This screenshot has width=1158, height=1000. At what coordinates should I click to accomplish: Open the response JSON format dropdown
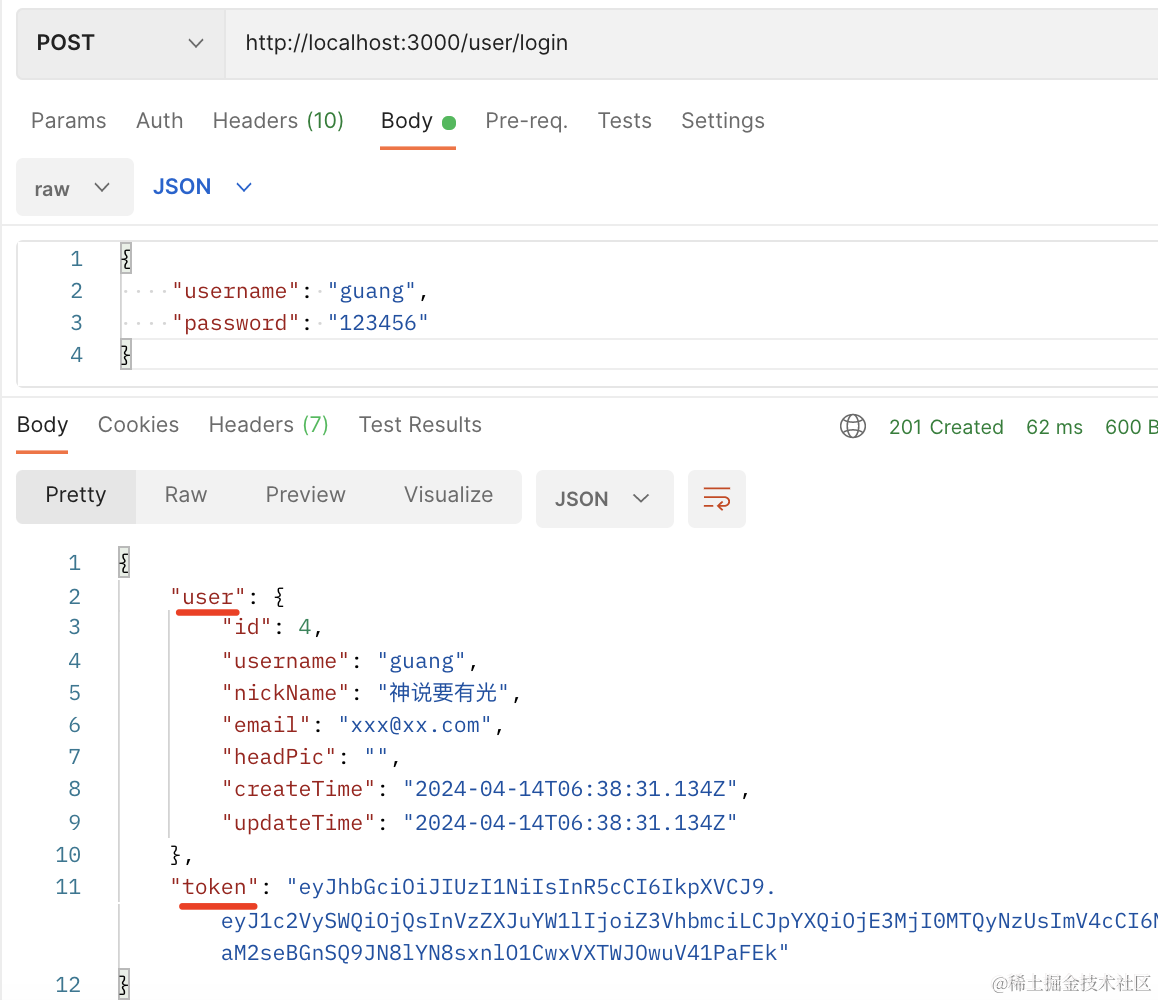click(604, 498)
